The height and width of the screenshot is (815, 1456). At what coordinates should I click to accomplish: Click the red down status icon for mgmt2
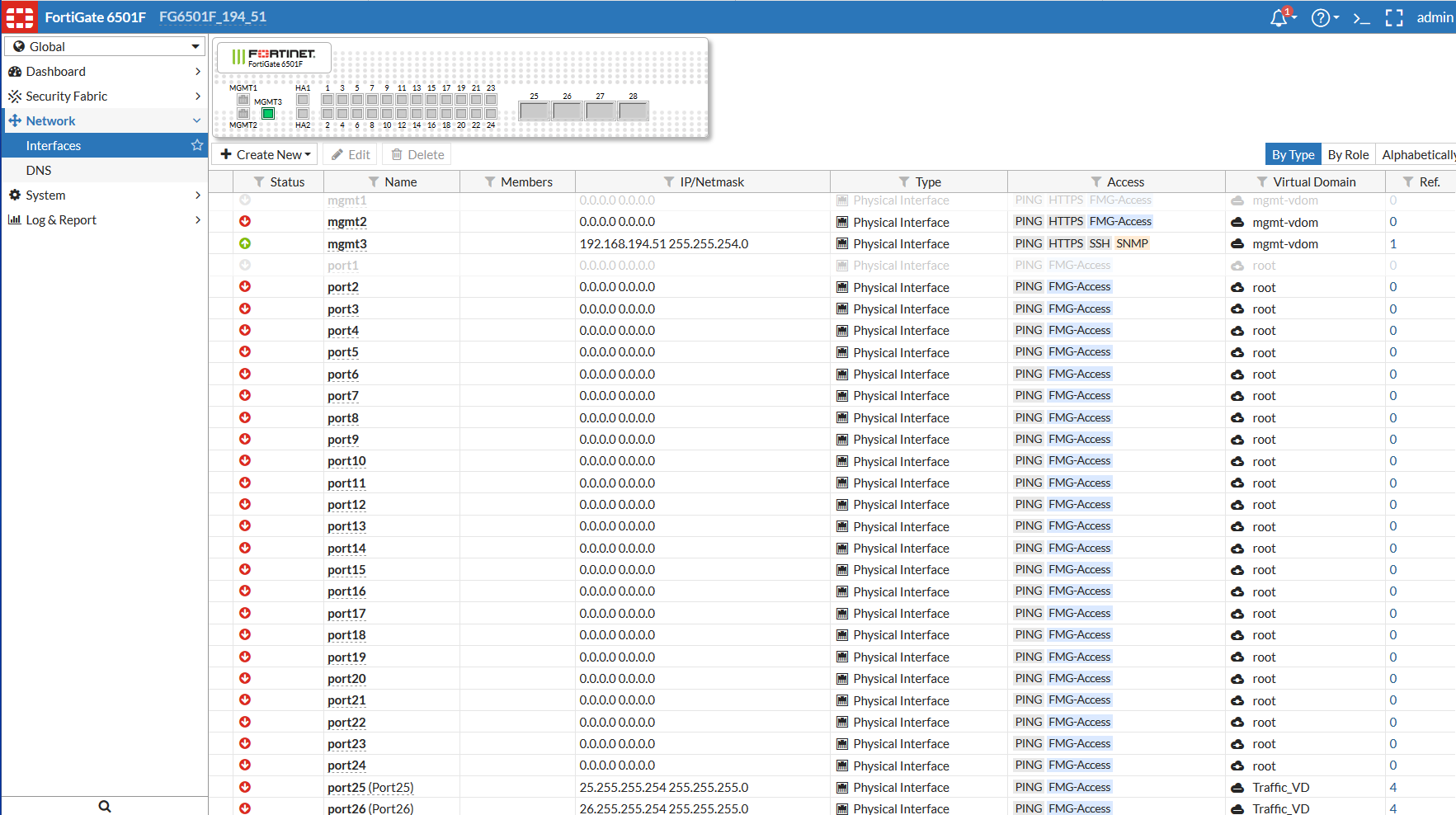pyautogui.click(x=245, y=221)
